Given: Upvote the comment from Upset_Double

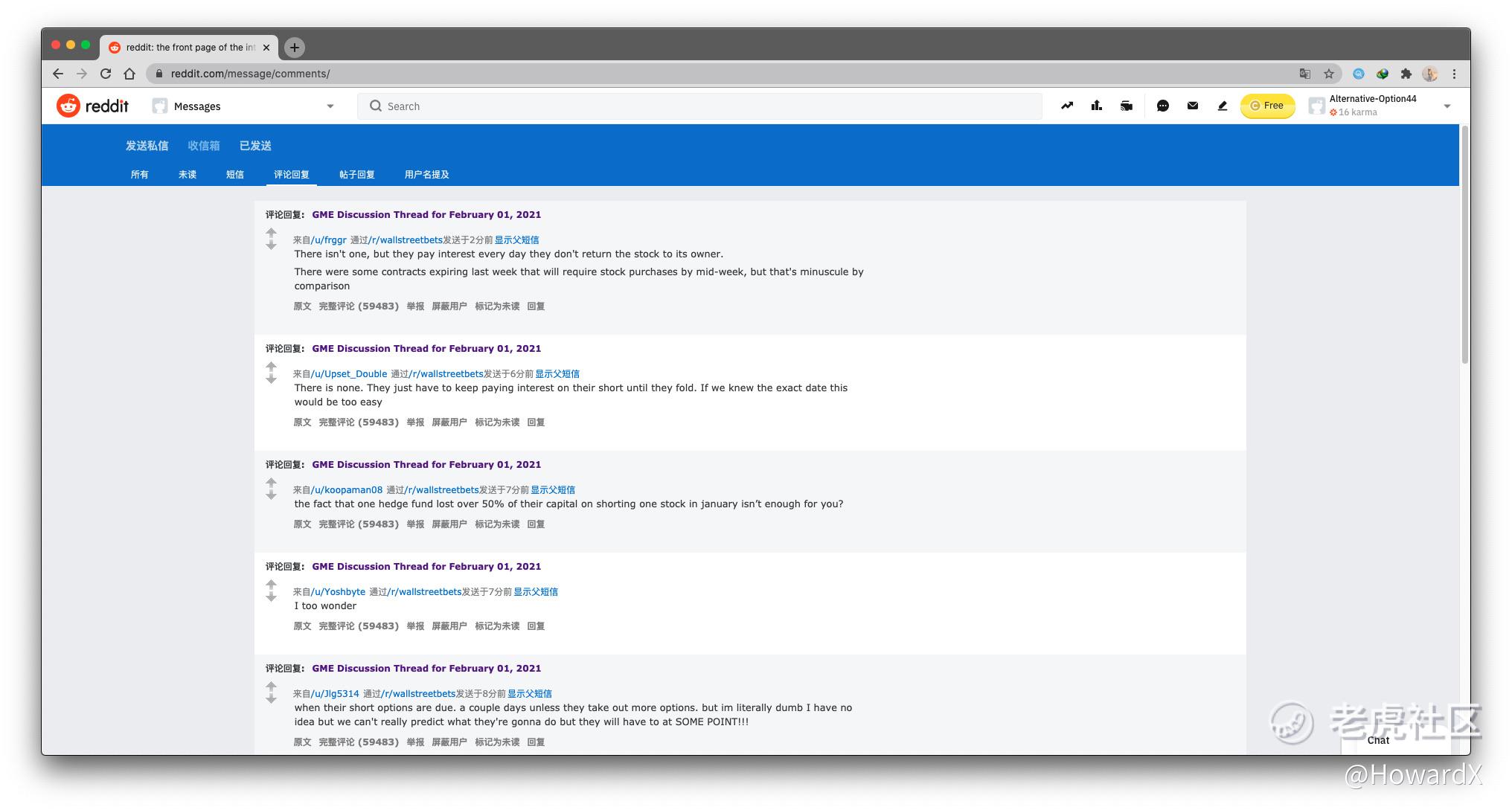Looking at the screenshot, I should [x=271, y=367].
